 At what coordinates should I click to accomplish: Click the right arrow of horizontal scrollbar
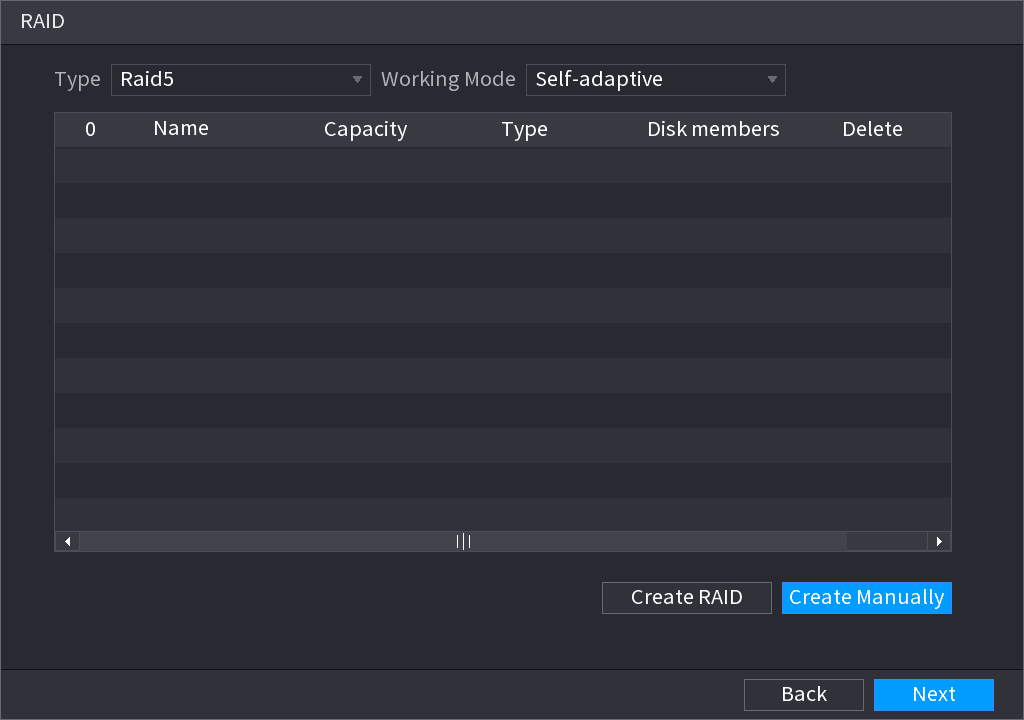(939, 541)
